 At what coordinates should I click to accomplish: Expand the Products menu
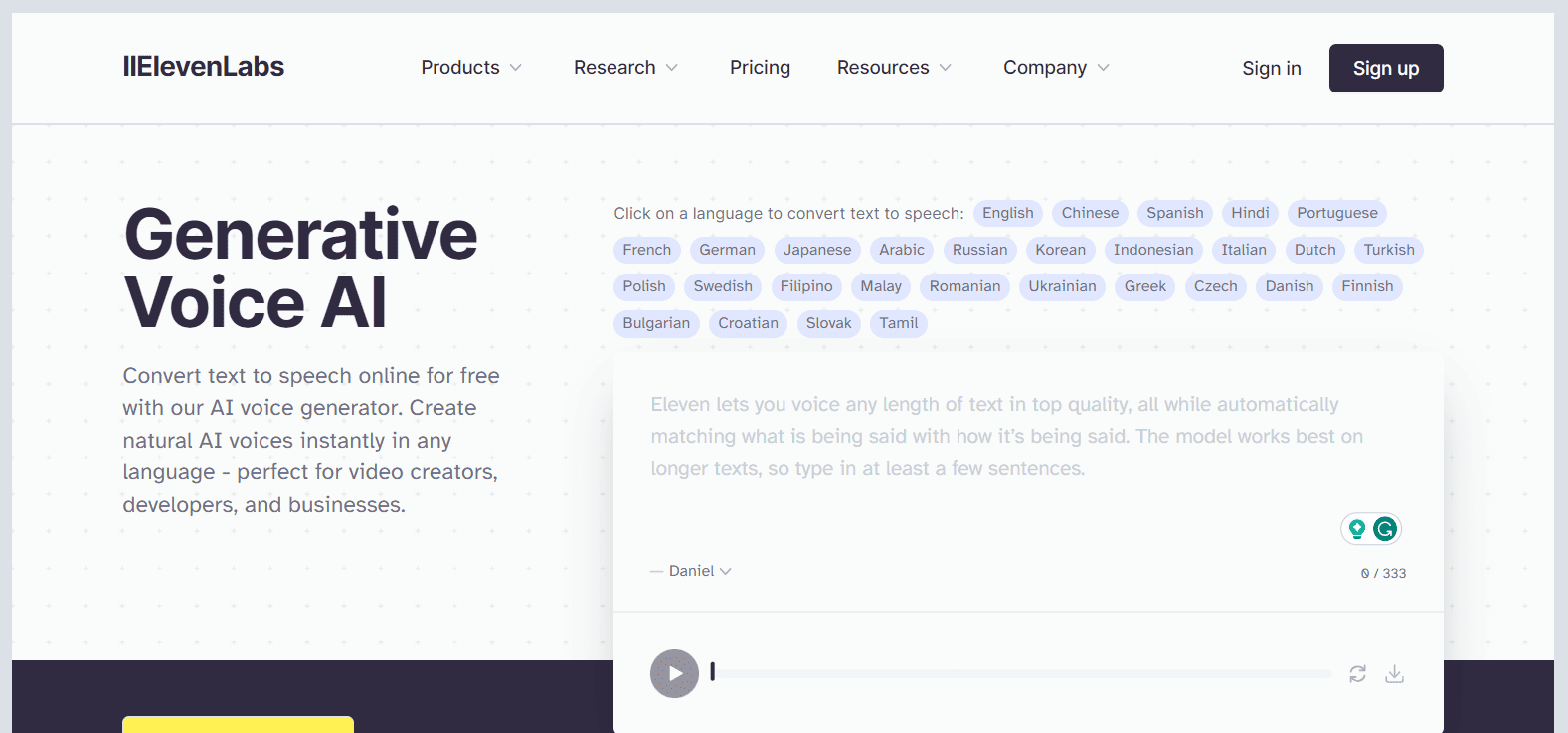(x=470, y=68)
